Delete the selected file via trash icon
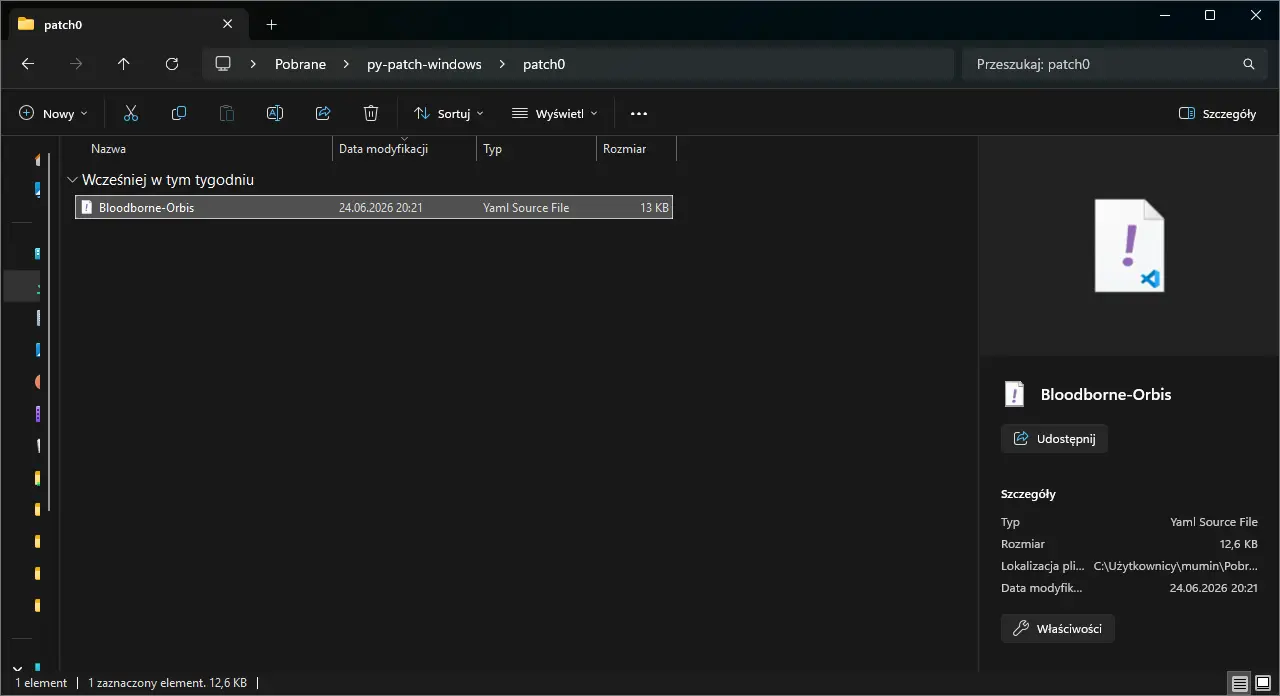The height and width of the screenshot is (696, 1280). [x=371, y=113]
